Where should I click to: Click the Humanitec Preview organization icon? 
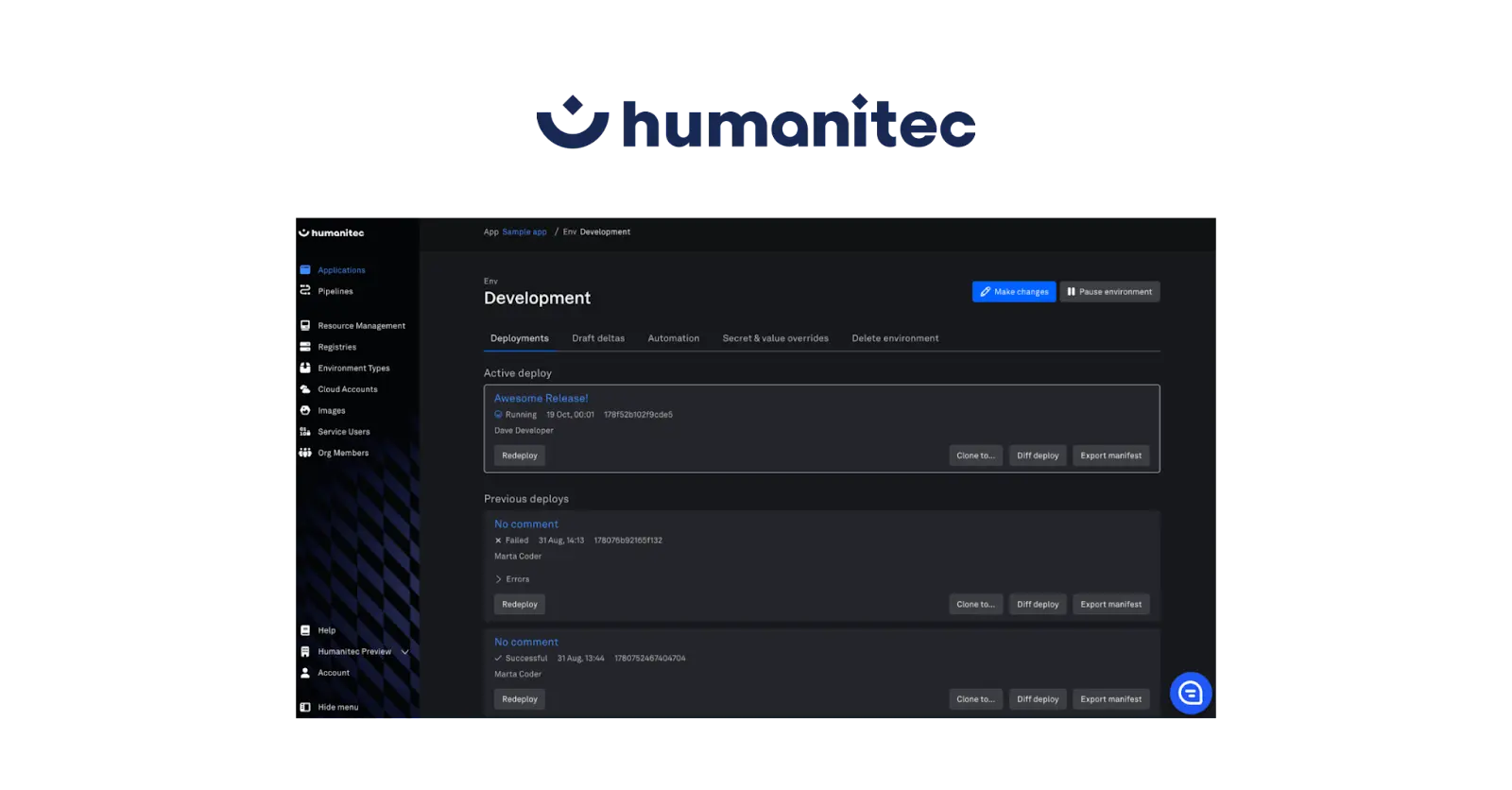click(305, 651)
